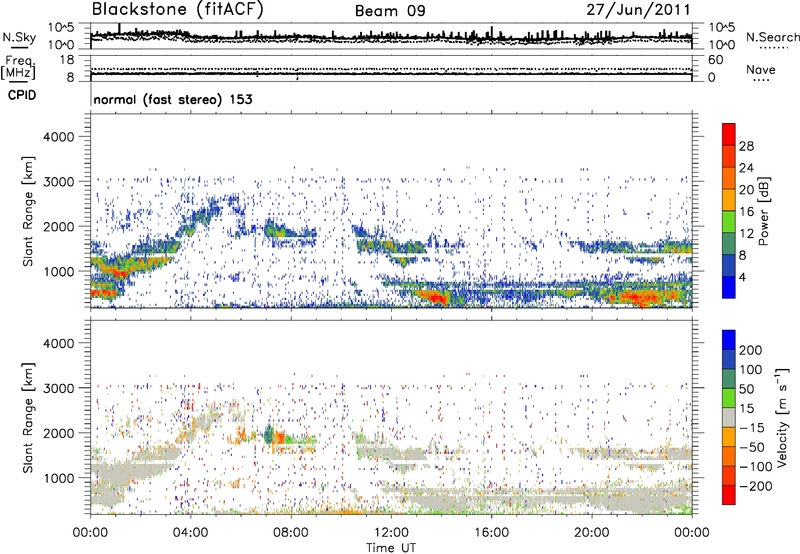Click the 20 label on power colorbar
This screenshot has width=800, height=554.
tap(746, 190)
